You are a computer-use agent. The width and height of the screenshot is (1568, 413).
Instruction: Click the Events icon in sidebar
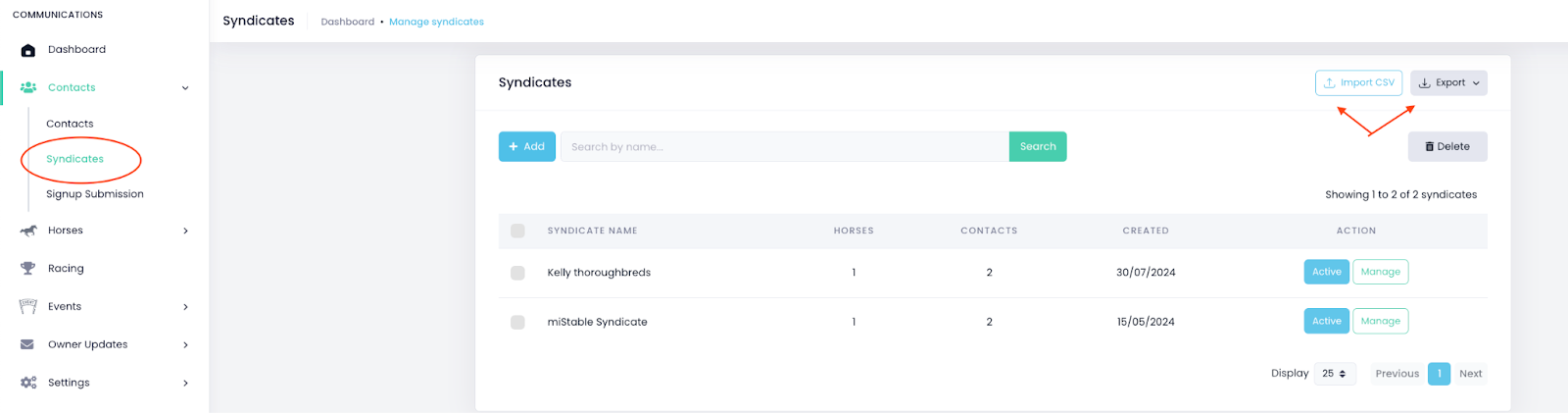[28, 306]
